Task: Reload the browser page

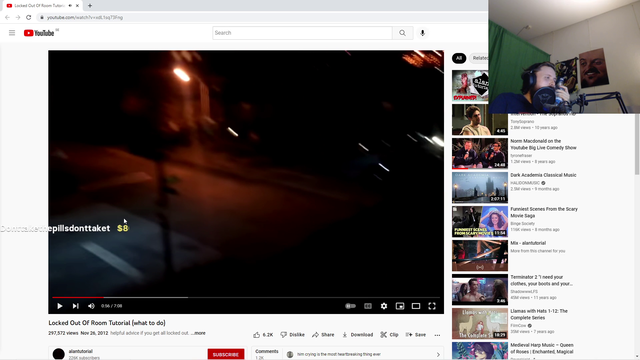Action: (29, 18)
